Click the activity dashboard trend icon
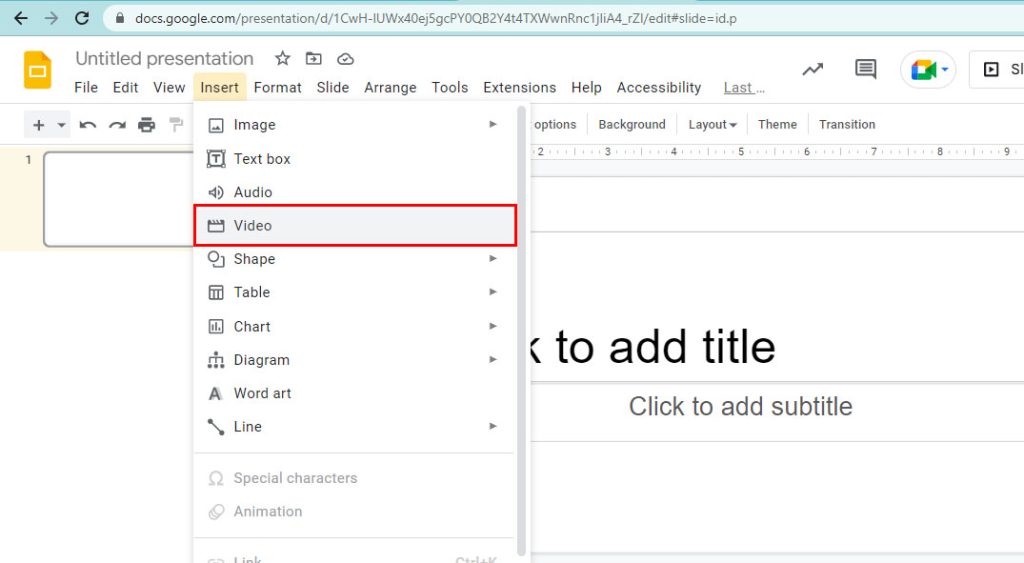The height and width of the screenshot is (563, 1024). coord(813,69)
